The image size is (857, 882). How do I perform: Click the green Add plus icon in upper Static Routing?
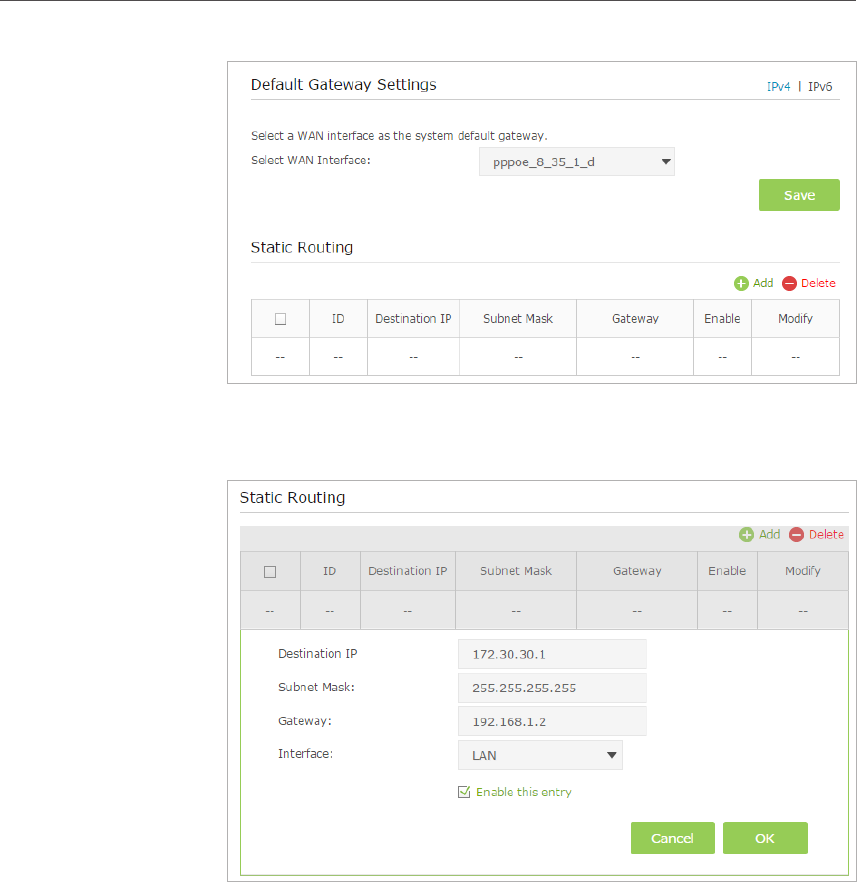(x=741, y=284)
